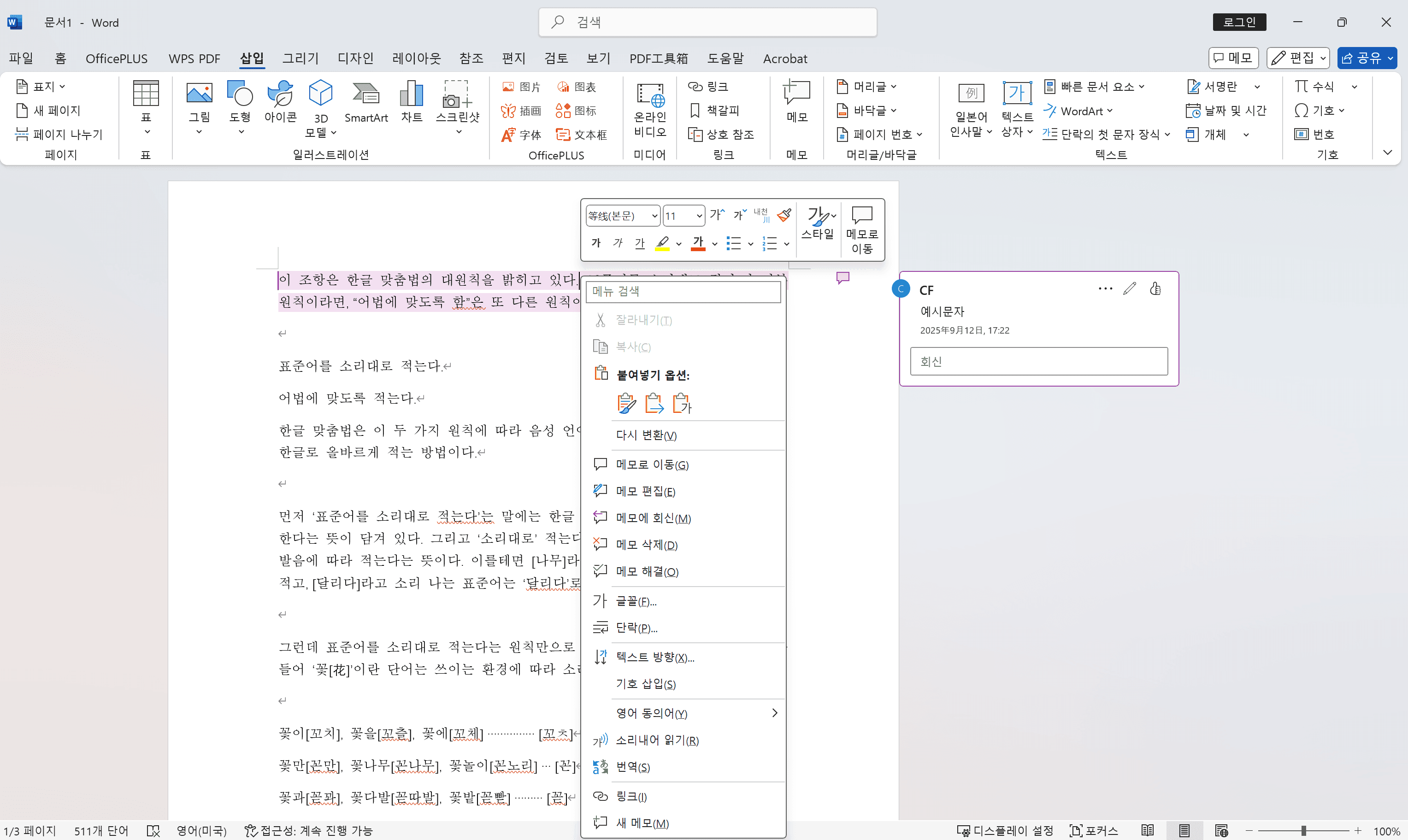
Task: Toggle bullet list in mini toolbar
Action: point(733,243)
